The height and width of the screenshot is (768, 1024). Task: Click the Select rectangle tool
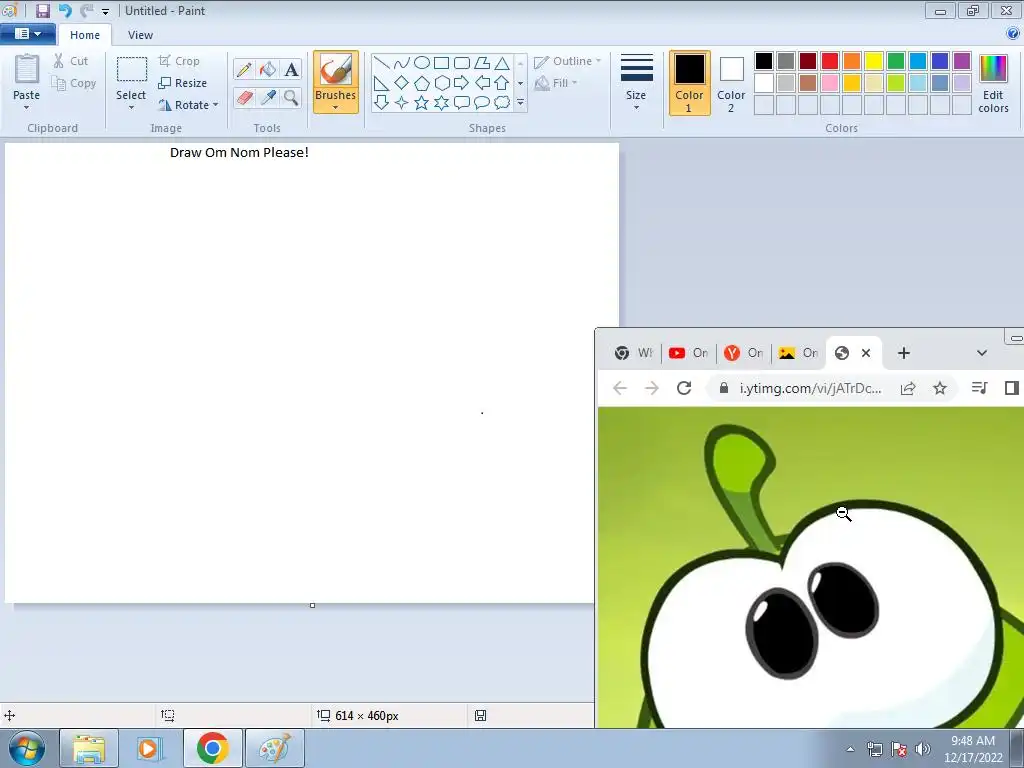pos(132,69)
